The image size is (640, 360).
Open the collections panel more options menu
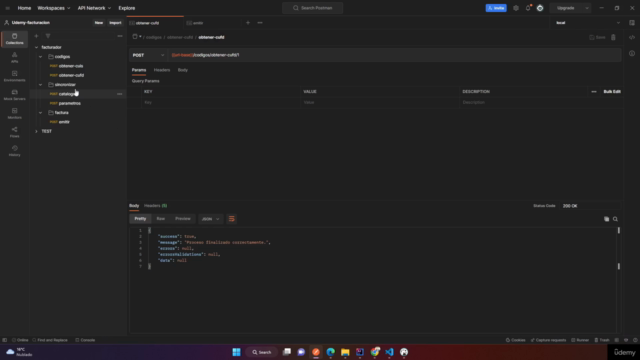[120, 36]
